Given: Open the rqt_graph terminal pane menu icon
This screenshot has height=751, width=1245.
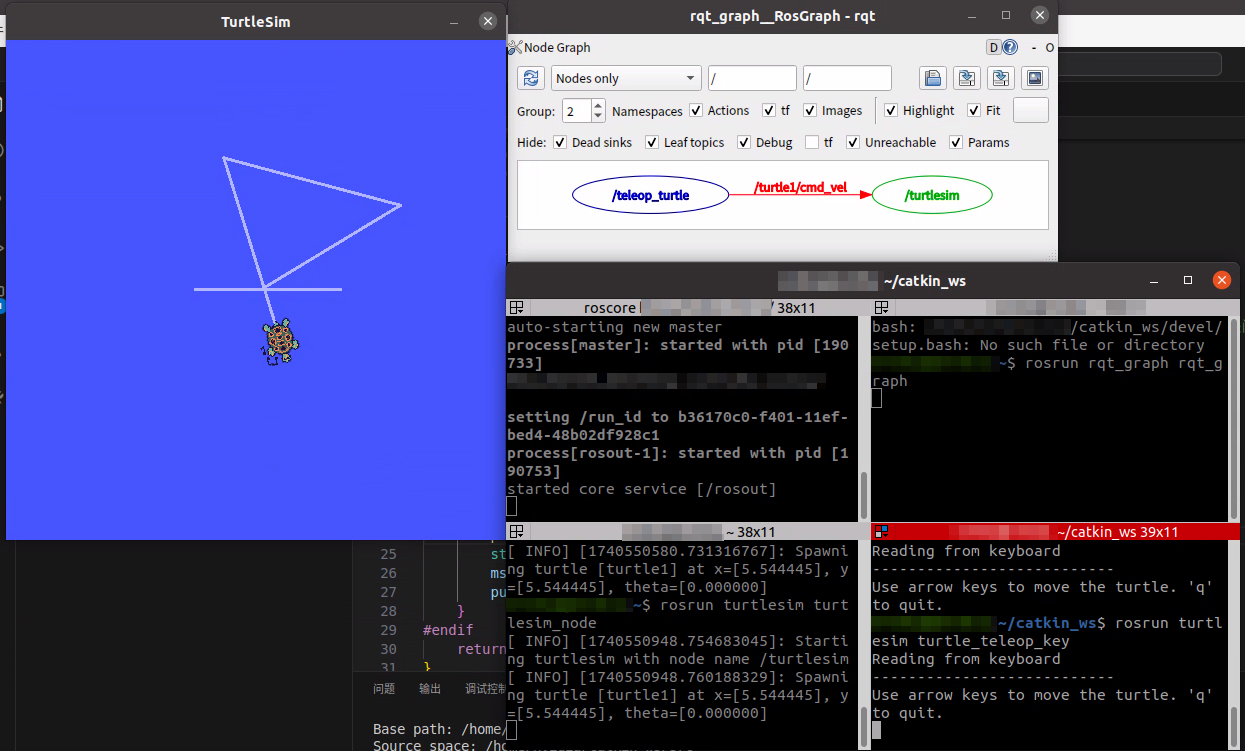Looking at the screenshot, I should (x=882, y=308).
